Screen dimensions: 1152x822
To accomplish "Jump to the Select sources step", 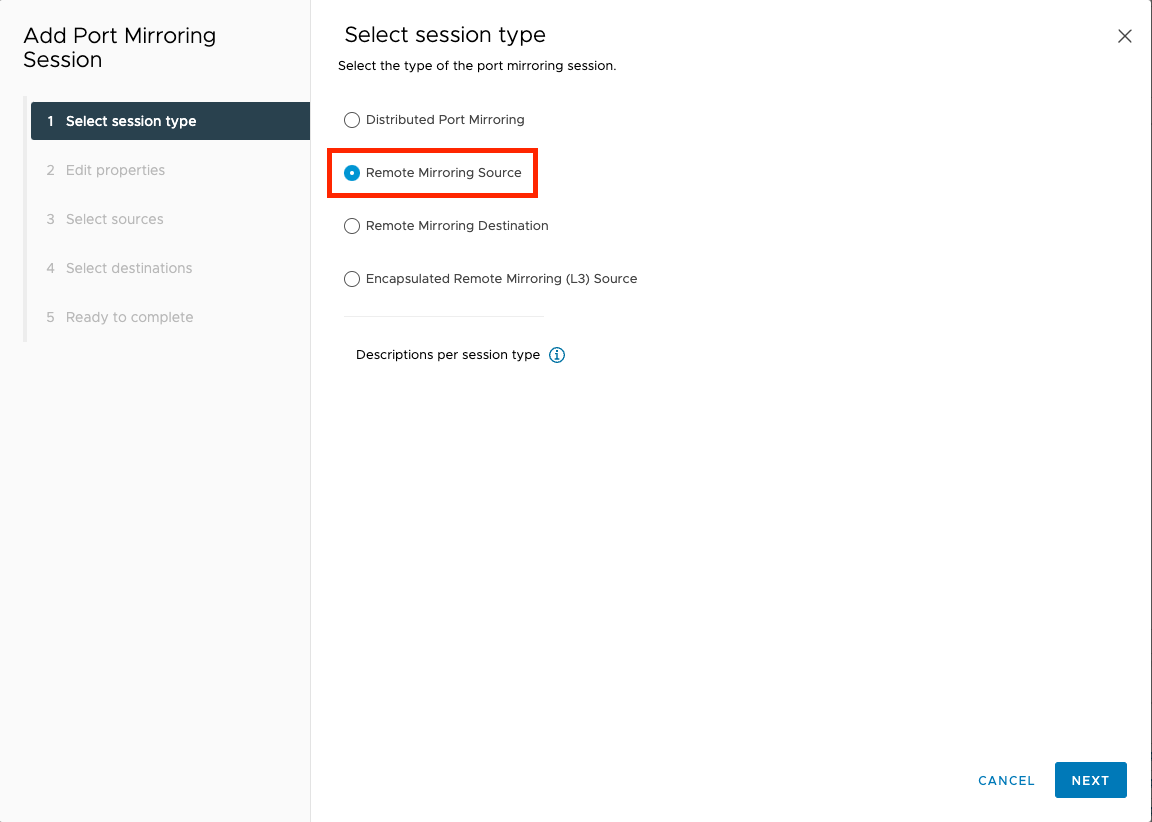I will (114, 219).
